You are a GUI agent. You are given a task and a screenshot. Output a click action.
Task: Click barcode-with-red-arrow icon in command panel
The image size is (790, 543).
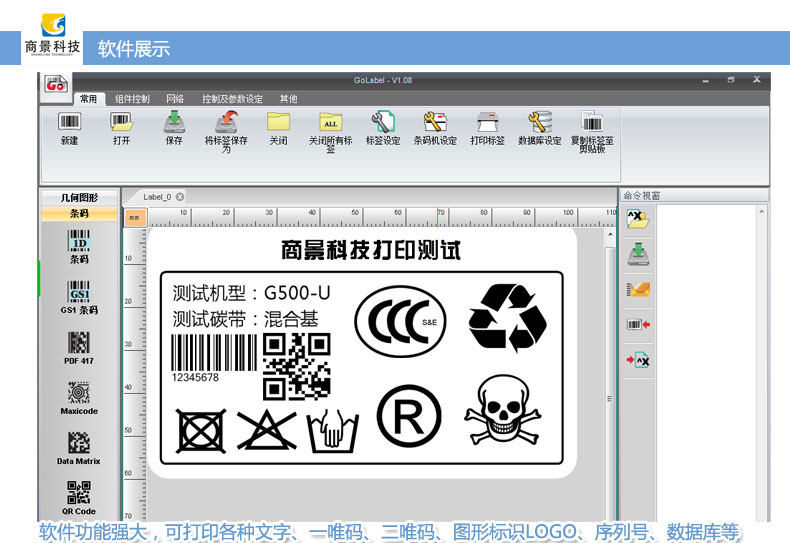(638, 324)
